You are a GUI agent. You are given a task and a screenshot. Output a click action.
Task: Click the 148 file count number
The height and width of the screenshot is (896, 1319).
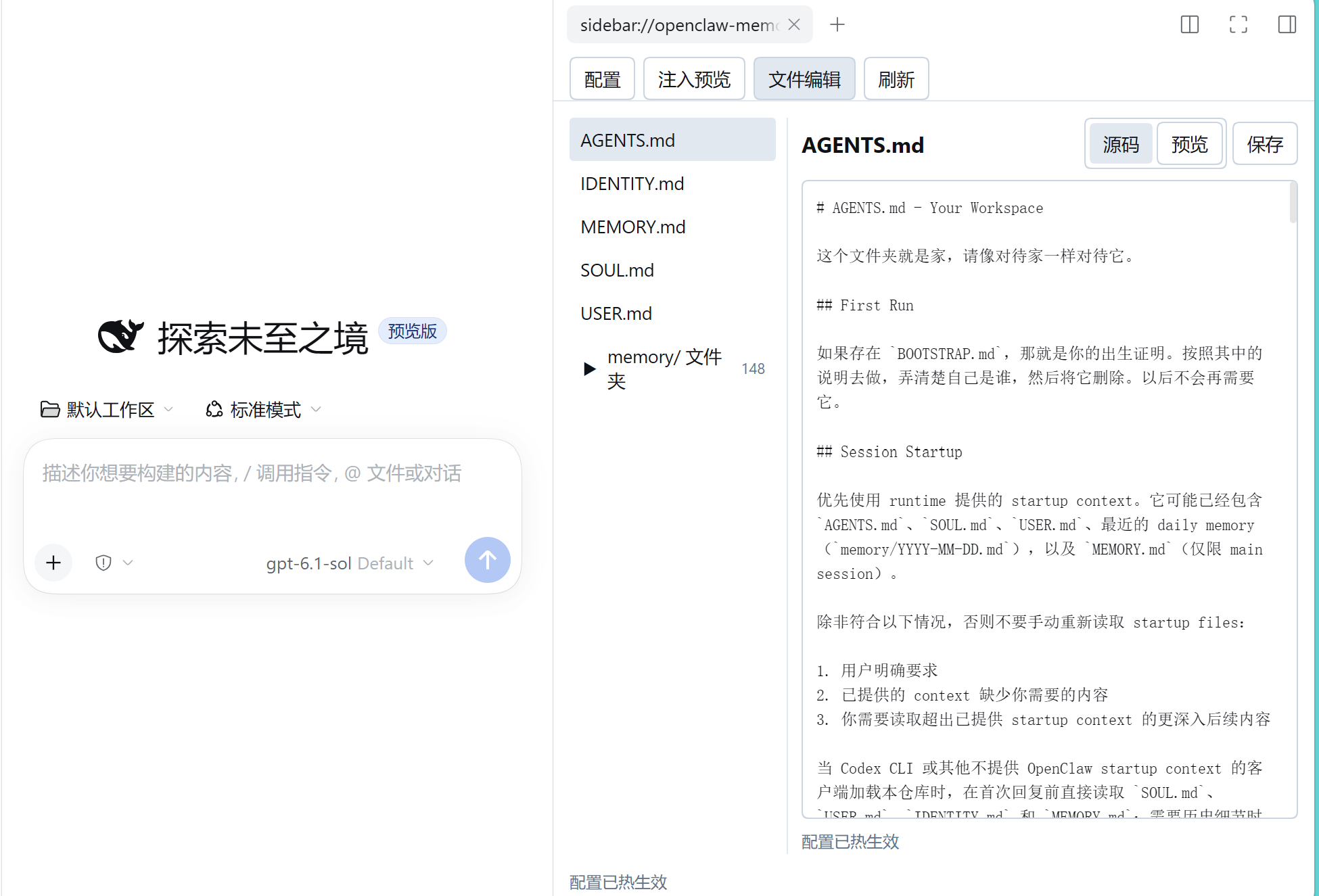tap(753, 369)
